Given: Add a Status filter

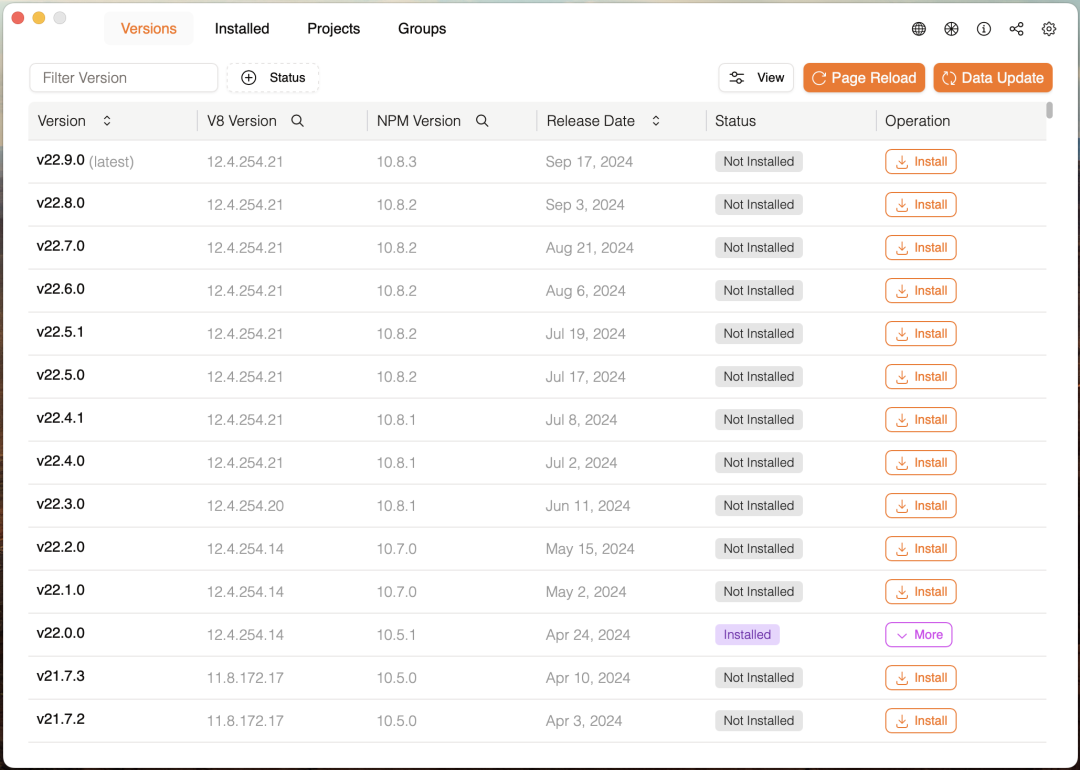Looking at the screenshot, I should (x=273, y=78).
